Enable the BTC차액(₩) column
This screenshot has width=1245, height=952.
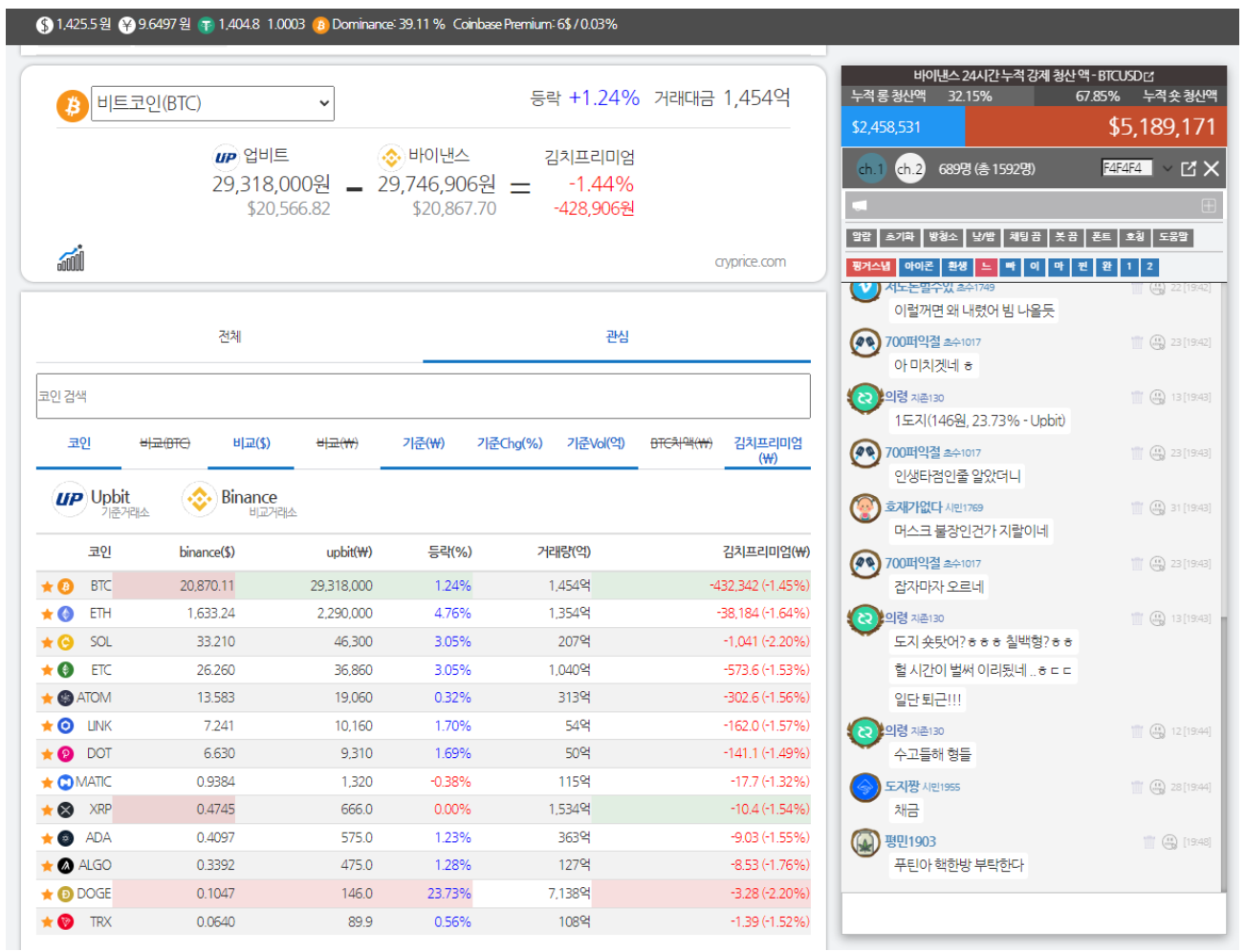[x=682, y=444]
